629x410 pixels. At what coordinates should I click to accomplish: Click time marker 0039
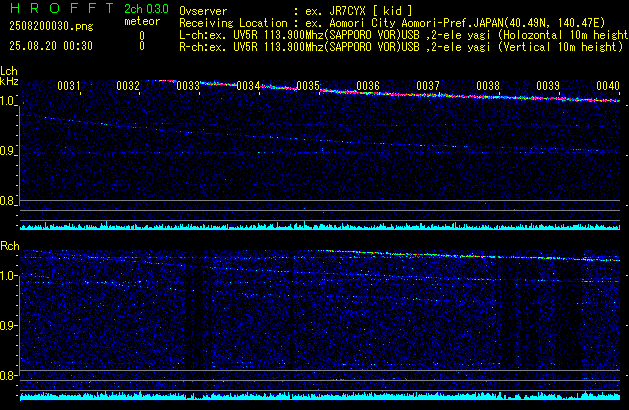pos(548,86)
